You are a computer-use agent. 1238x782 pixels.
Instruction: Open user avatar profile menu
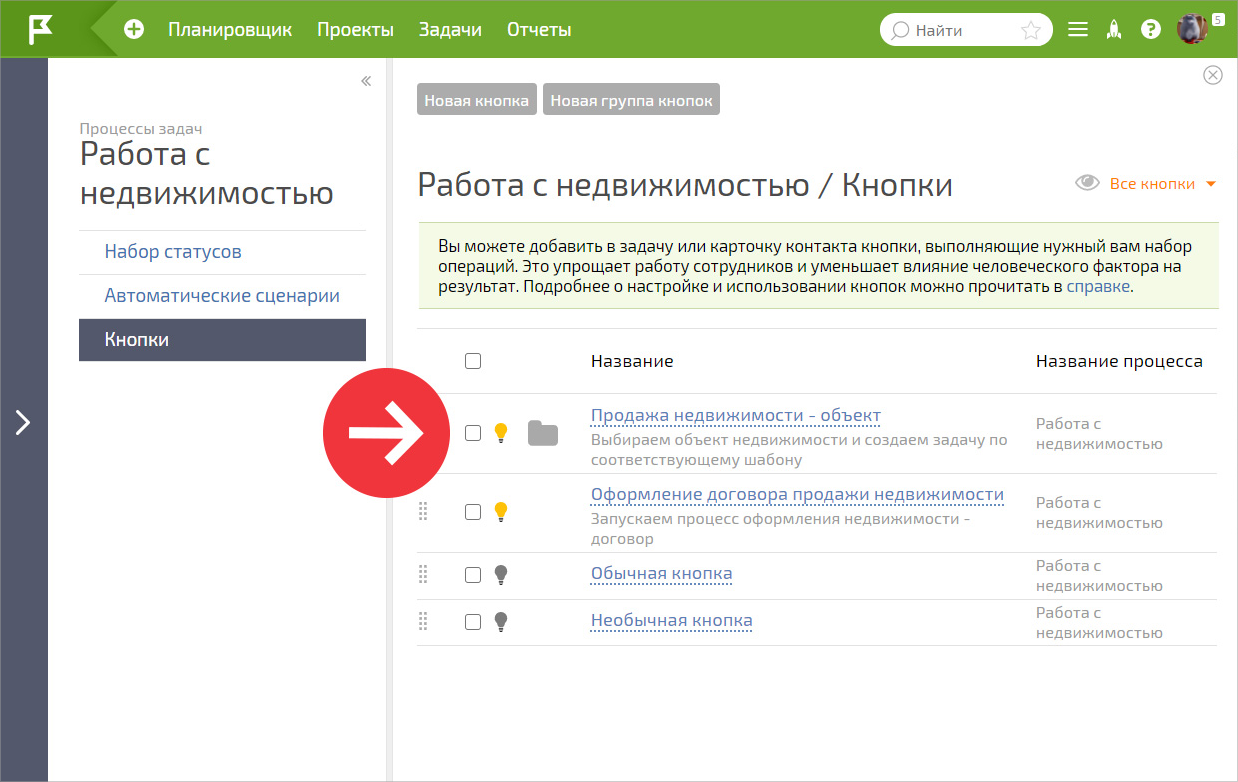1193,29
